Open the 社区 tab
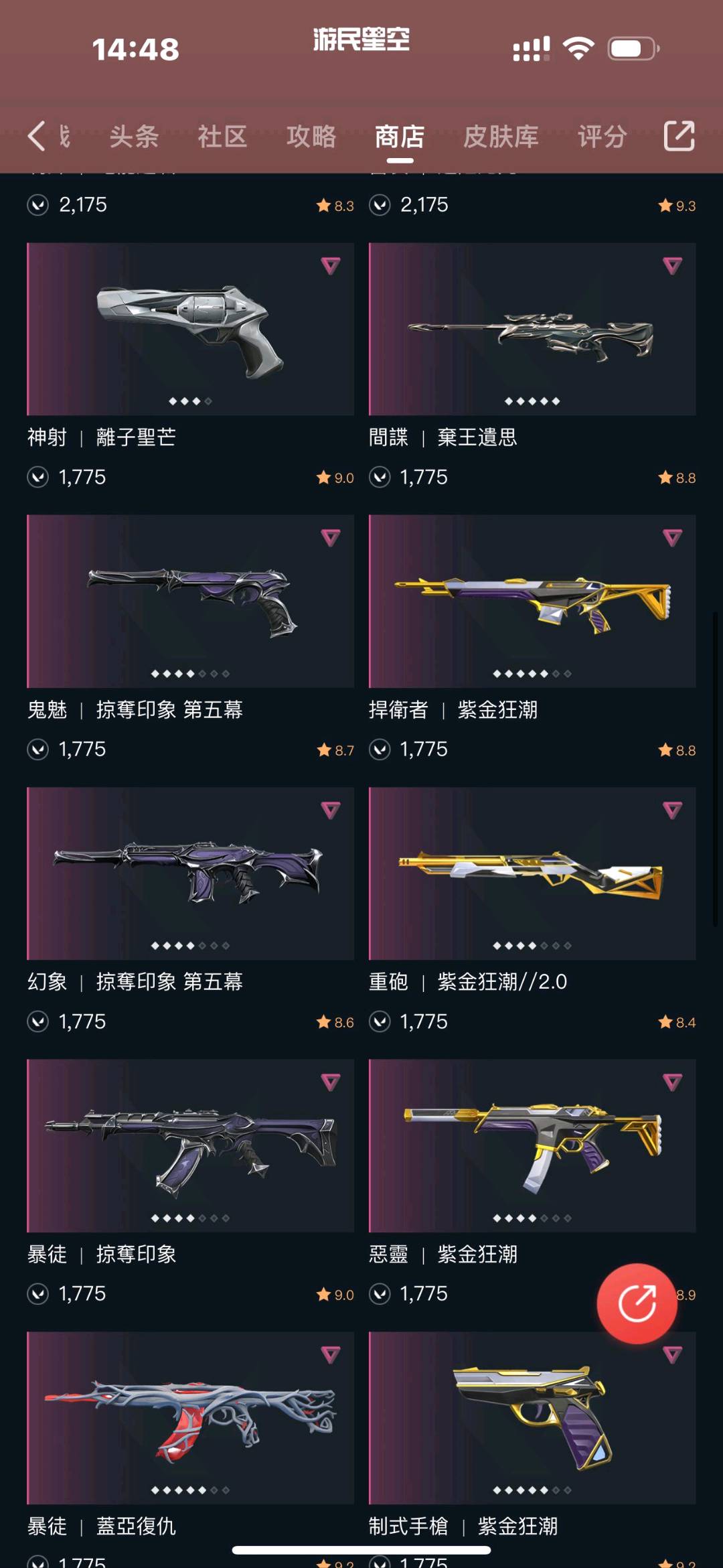 pyautogui.click(x=222, y=137)
